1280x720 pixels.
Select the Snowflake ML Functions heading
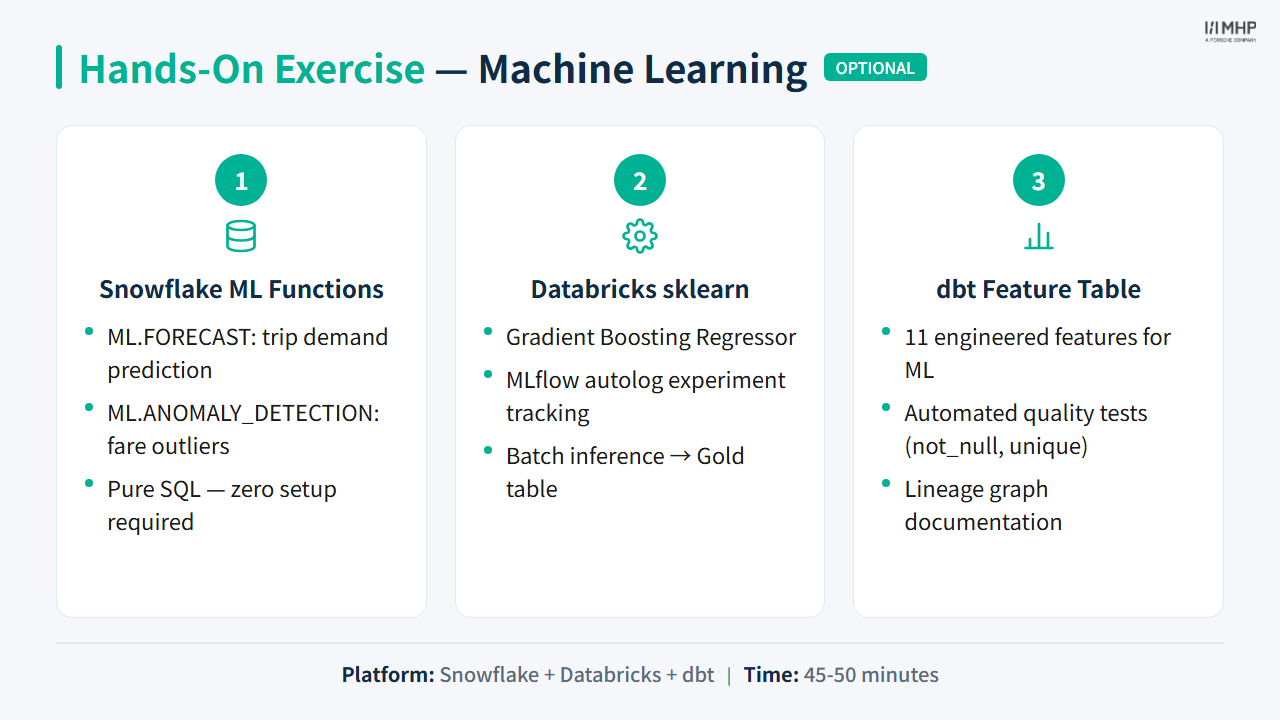241,290
